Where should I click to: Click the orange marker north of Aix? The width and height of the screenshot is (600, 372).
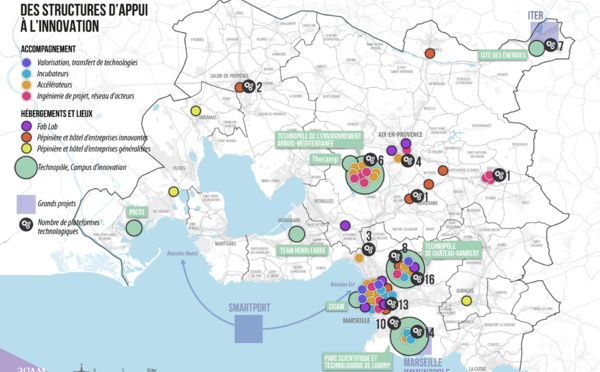click(x=430, y=53)
